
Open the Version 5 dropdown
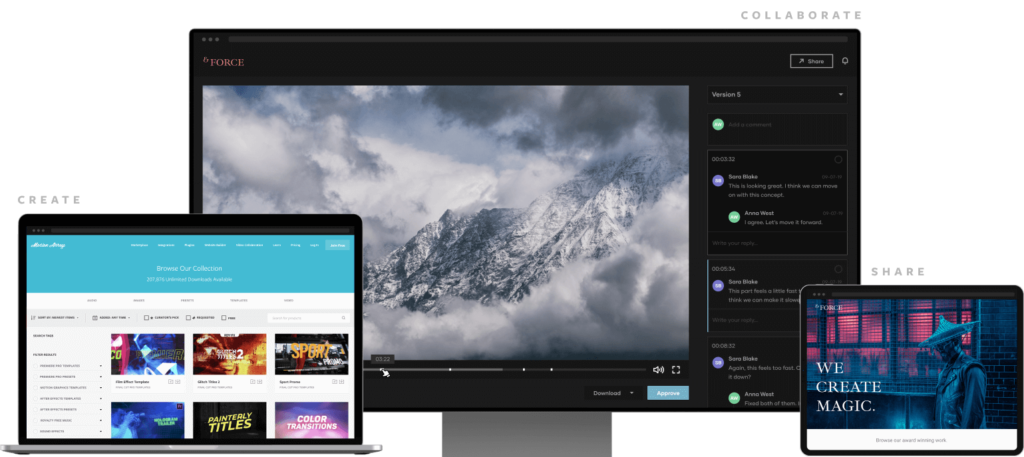tap(777, 95)
